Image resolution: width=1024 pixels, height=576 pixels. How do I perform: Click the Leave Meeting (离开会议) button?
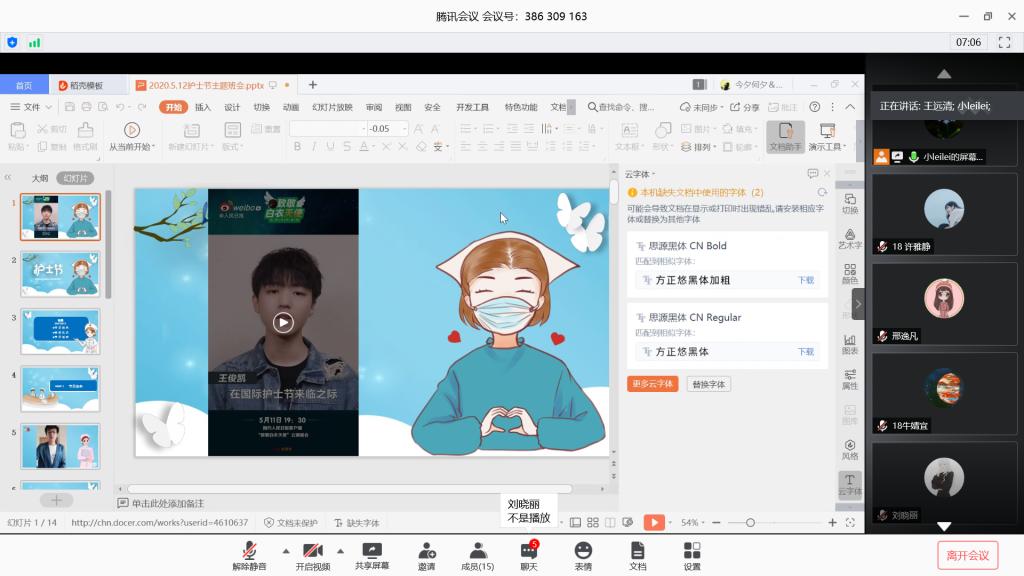[967, 555]
